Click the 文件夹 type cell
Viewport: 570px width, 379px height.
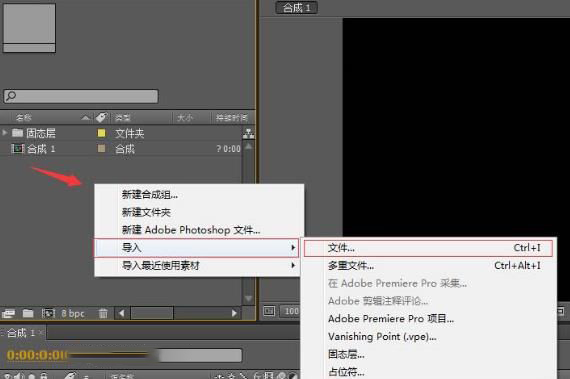[129, 133]
